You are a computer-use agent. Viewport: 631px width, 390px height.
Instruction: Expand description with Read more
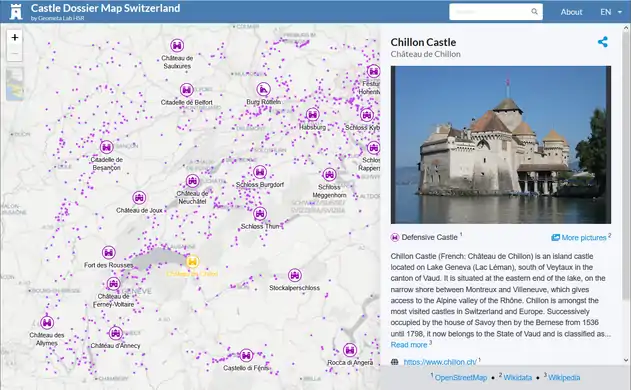409,345
